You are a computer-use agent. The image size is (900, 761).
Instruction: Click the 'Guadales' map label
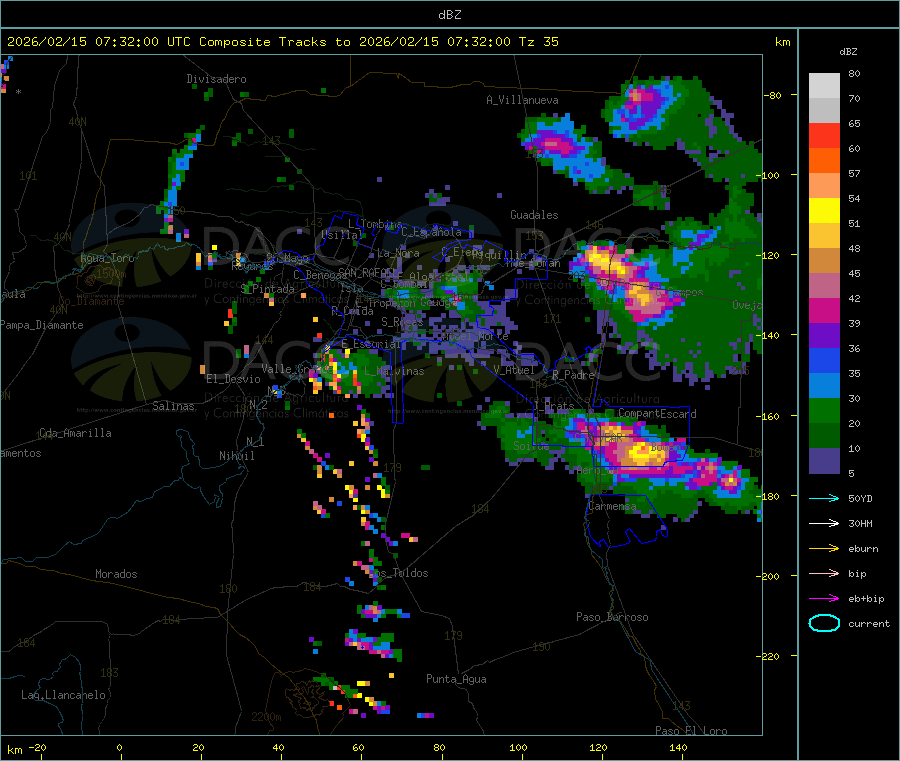coord(534,215)
